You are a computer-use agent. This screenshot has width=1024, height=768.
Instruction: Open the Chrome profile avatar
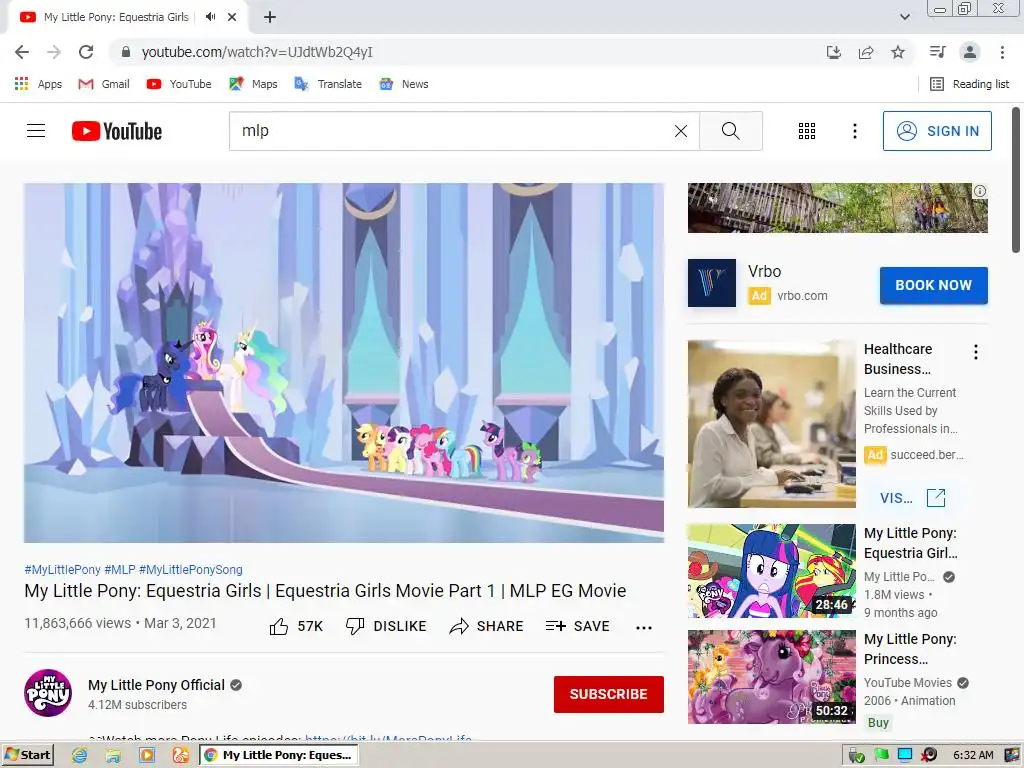[970, 52]
